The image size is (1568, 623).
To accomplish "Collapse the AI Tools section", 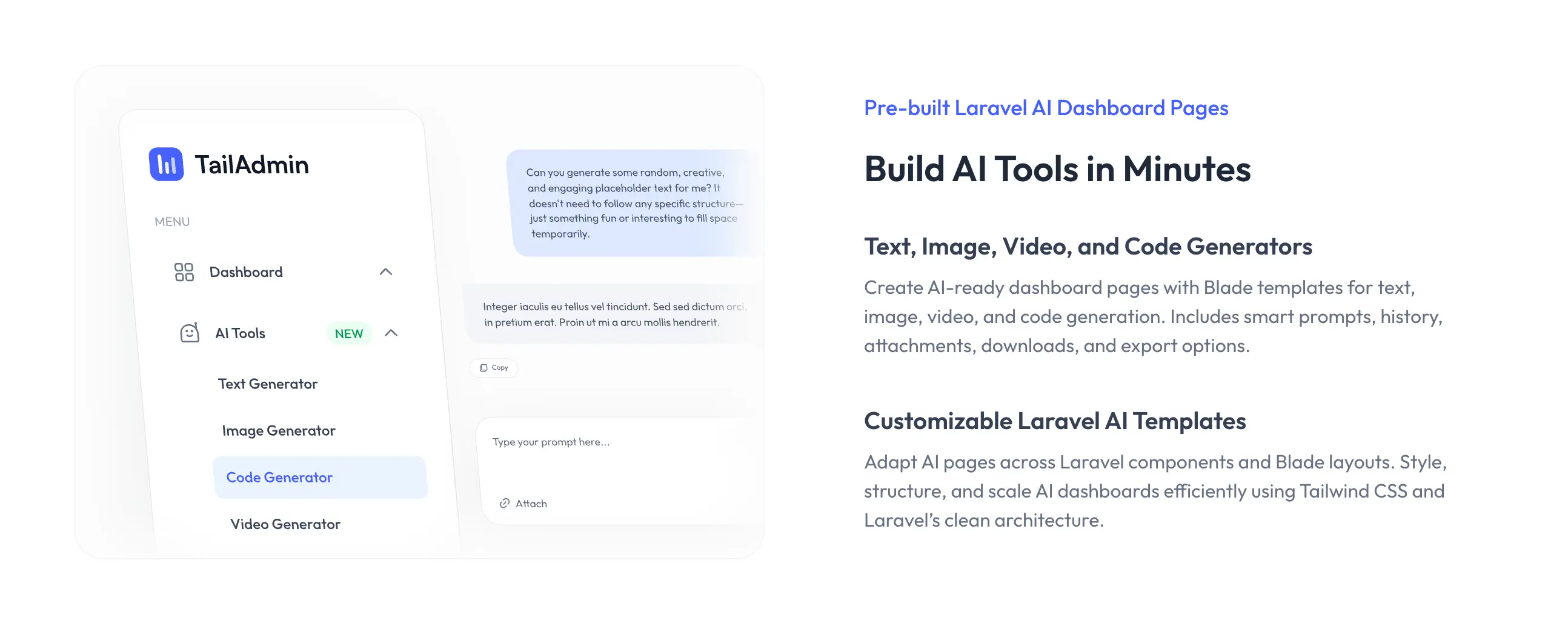I will [x=391, y=333].
